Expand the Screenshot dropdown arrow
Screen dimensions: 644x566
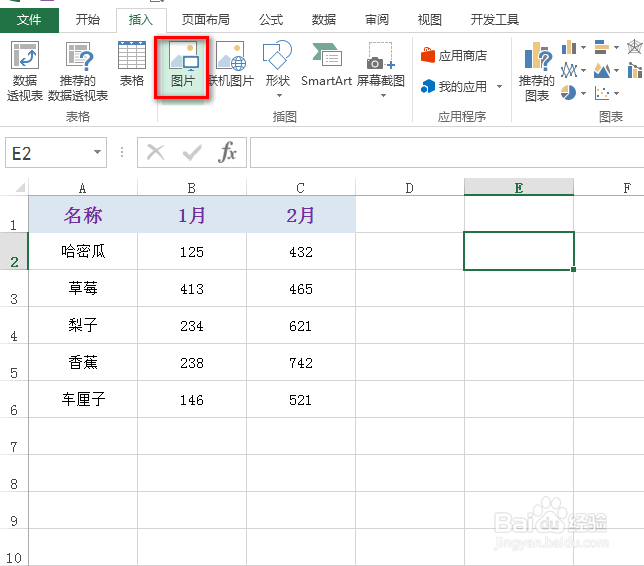click(x=384, y=96)
